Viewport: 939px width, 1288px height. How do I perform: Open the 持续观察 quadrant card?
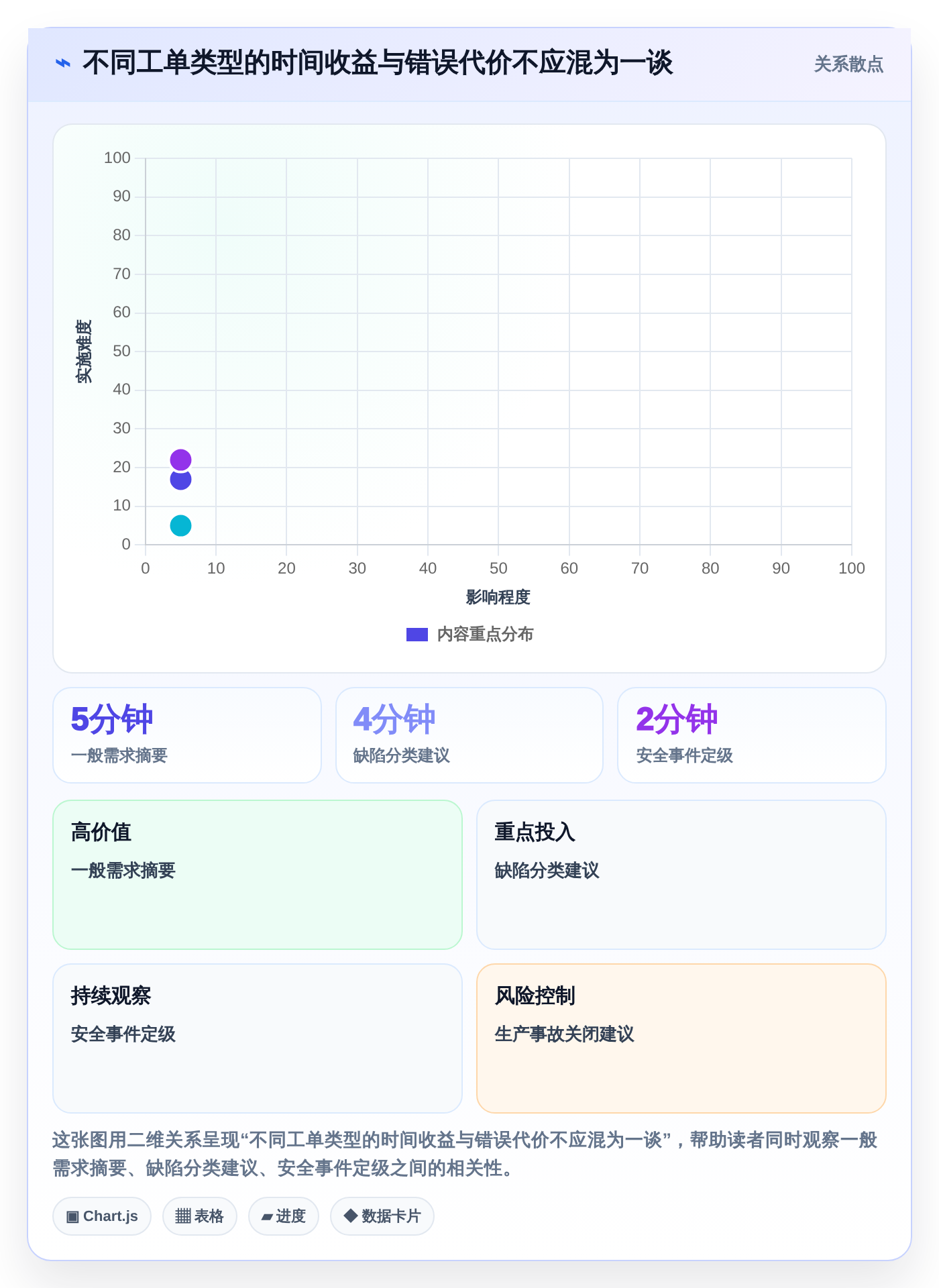(x=258, y=1038)
